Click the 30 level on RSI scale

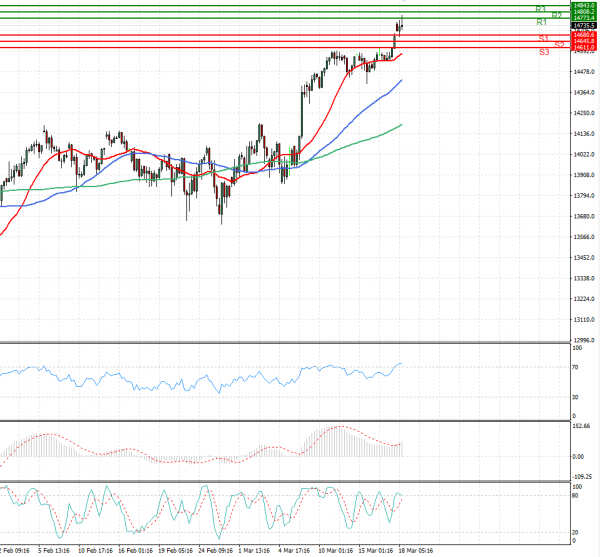(x=575, y=397)
